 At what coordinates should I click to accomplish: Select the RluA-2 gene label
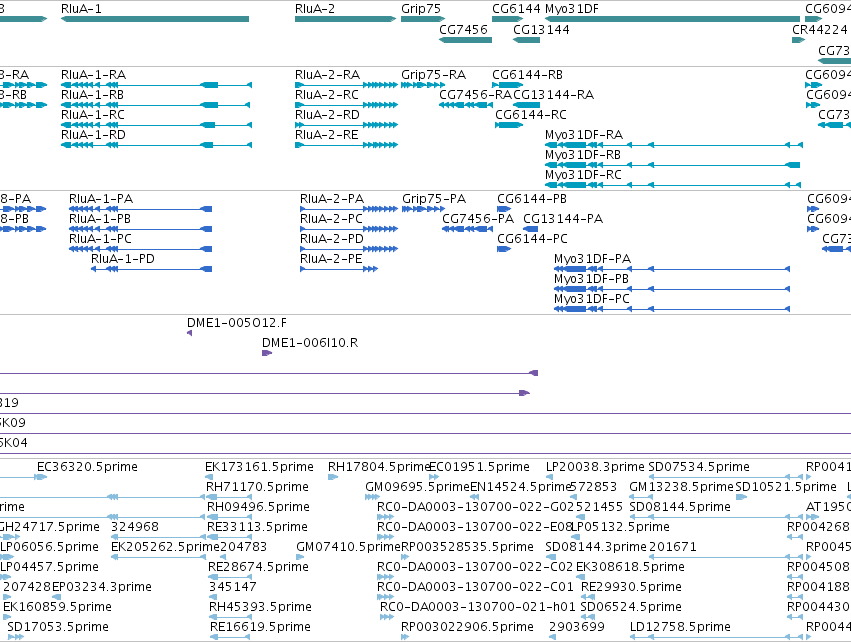[x=315, y=9]
